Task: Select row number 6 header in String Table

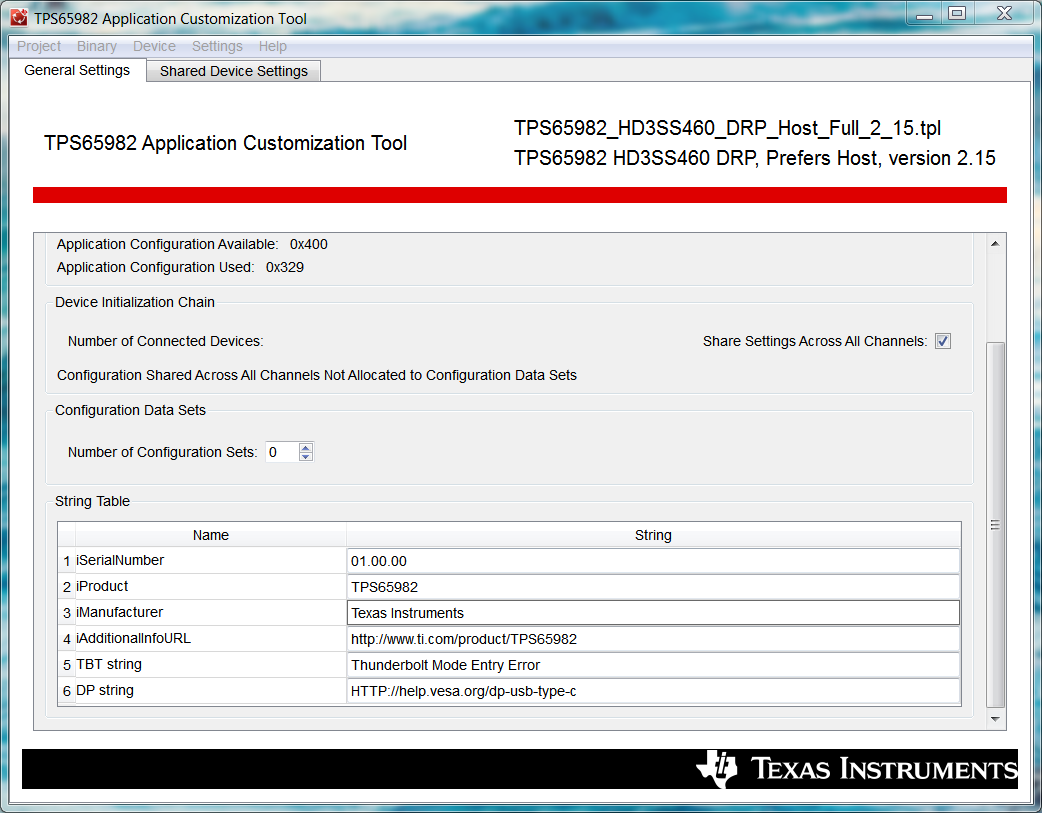Action: [66, 691]
